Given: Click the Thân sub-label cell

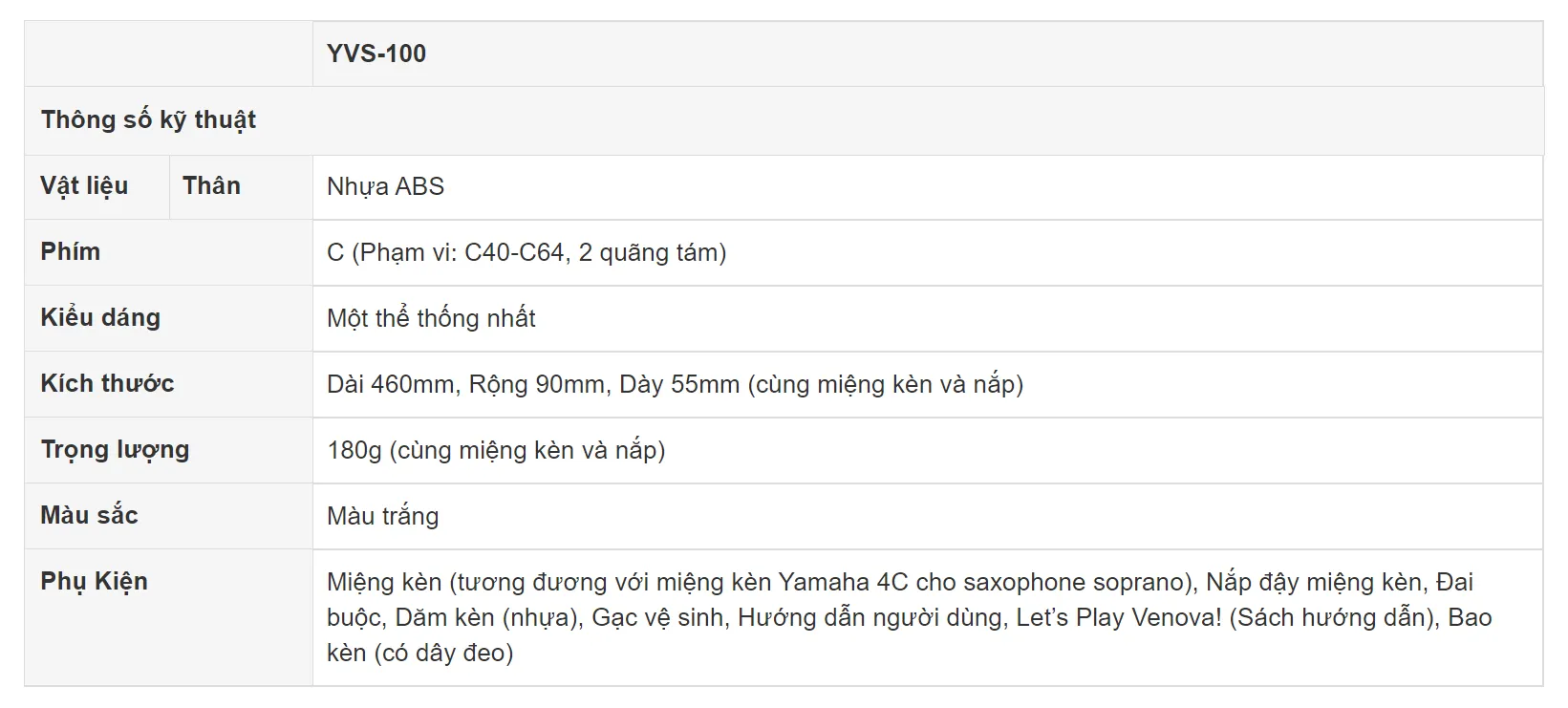Looking at the screenshot, I should (241, 186).
